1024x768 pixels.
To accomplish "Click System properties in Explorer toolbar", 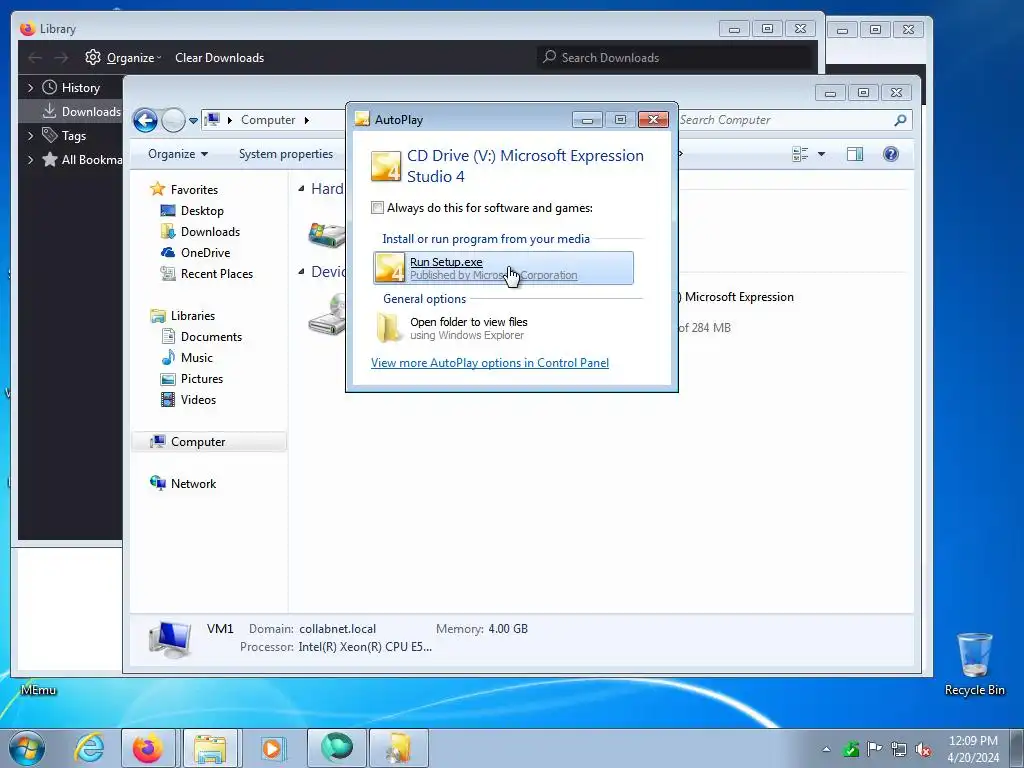I will point(286,154).
